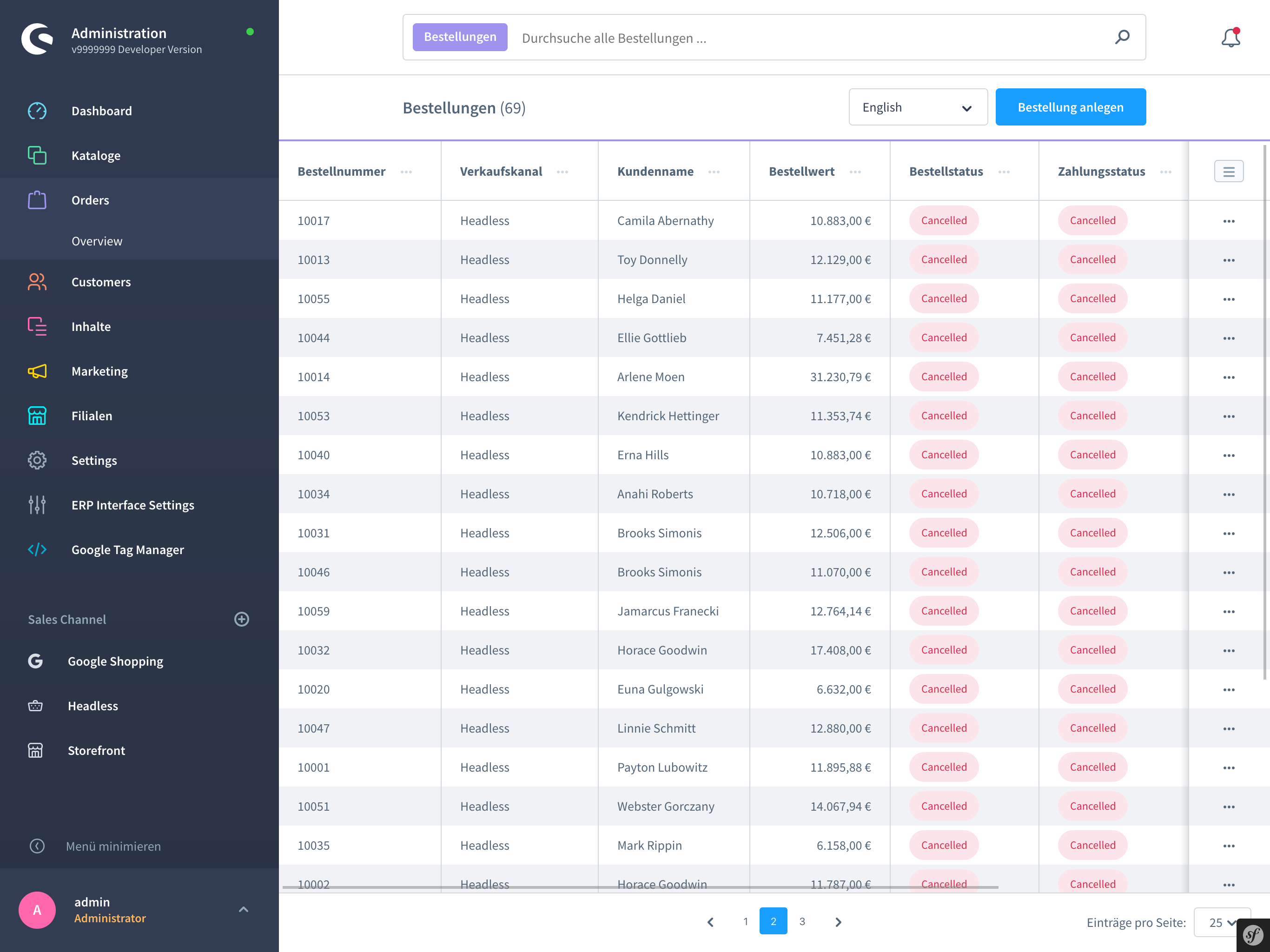This screenshot has width=1270, height=952.
Task: Click the Google Tag Manager icon
Action: (37, 549)
